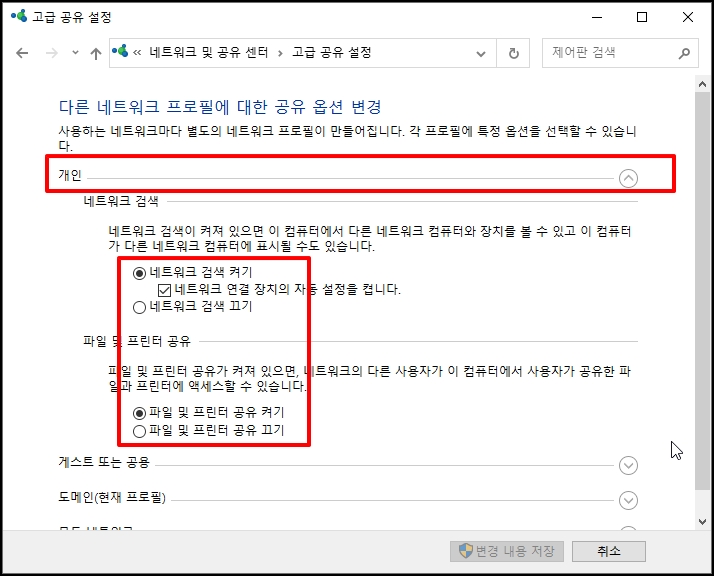Go up one level with up arrow
Screen dimensions: 714x576
pos(96,54)
